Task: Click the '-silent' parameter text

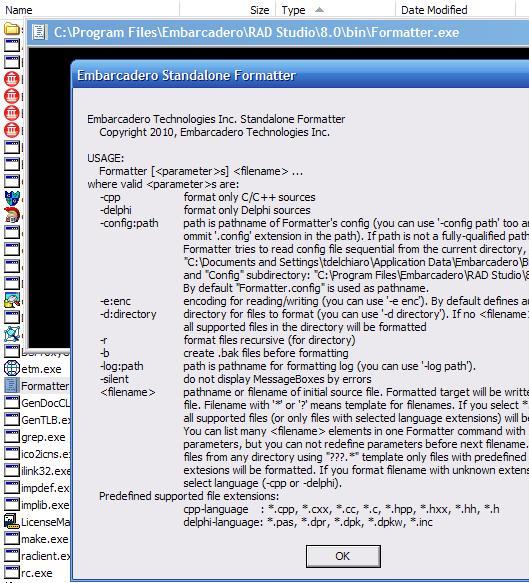Action: coord(114,379)
